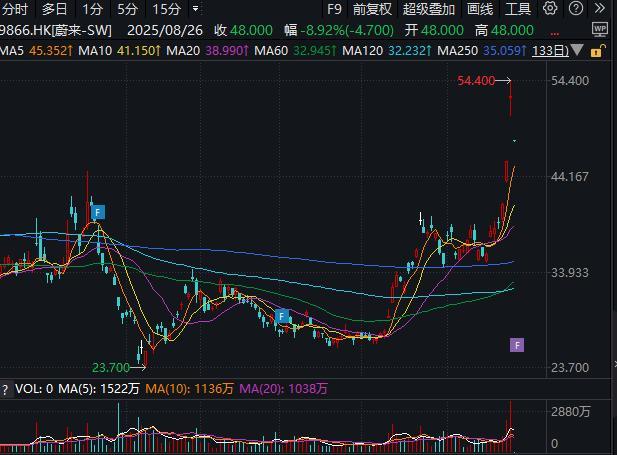Open the 工具 tools menu
The width and height of the screenshot is (617, 455).
pyautogui.click(x=518, y=9)
